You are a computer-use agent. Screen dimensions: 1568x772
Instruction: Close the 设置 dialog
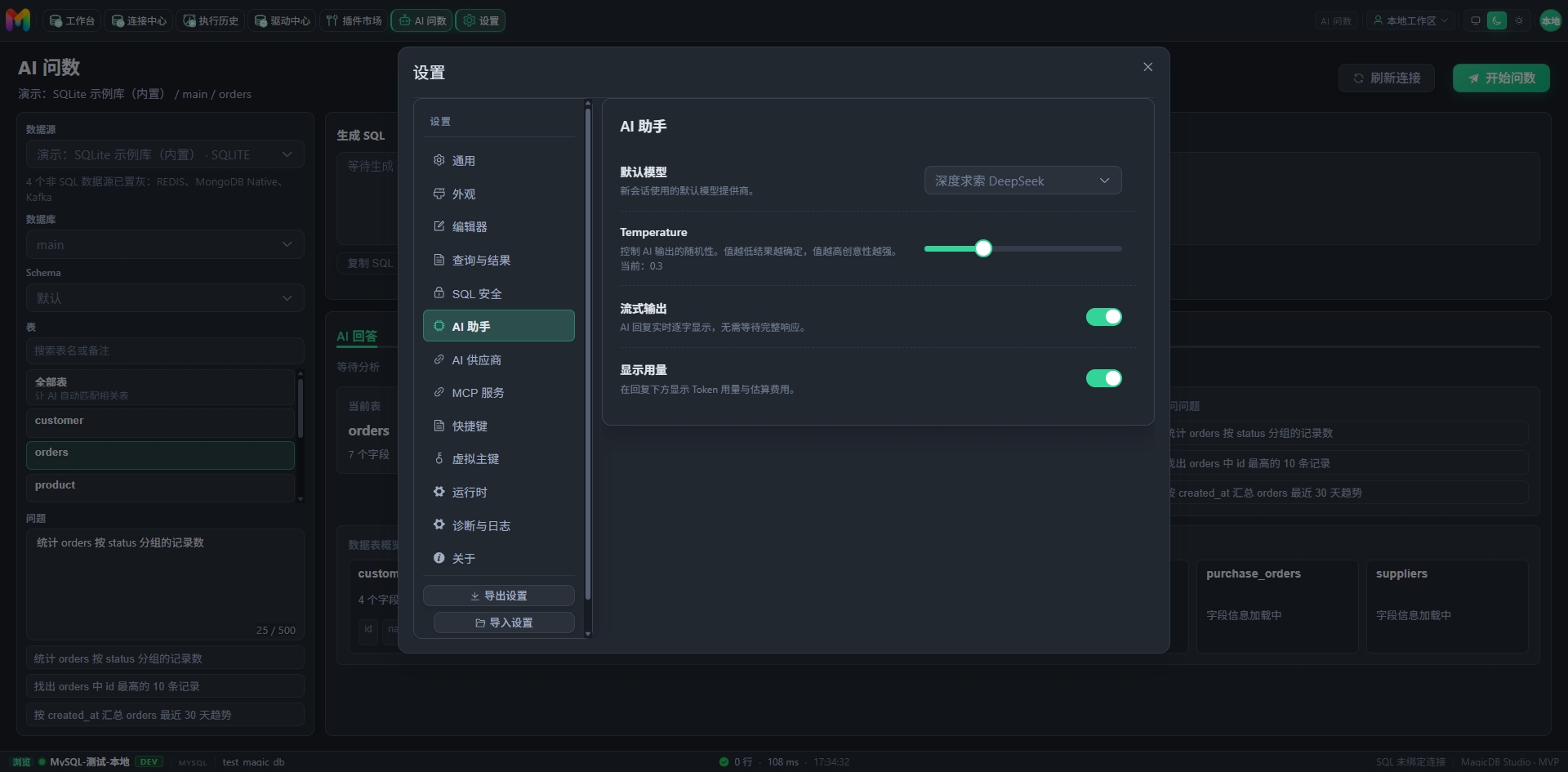click(1147, 67)
